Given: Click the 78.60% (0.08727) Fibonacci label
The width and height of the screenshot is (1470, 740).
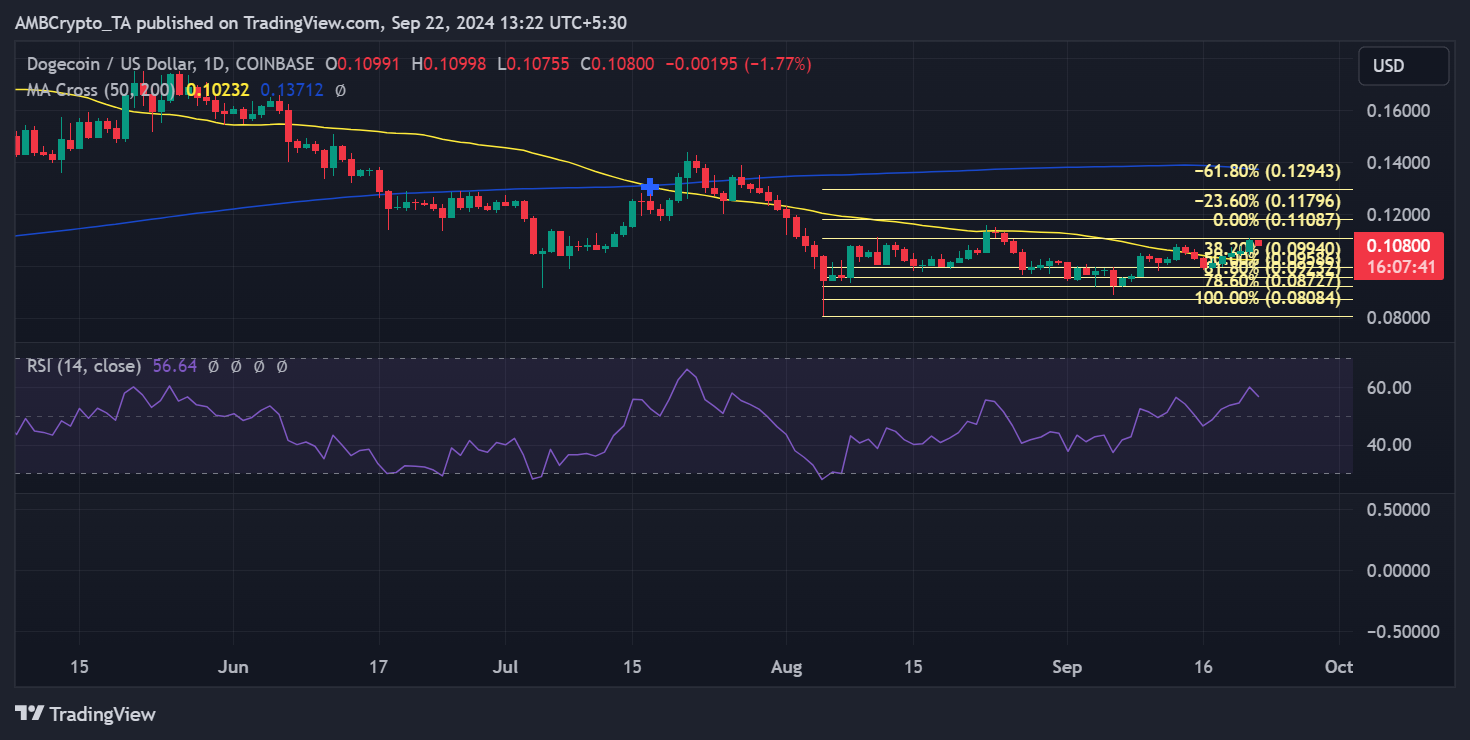Looking at the screenshot, I should coord(1271,283).
